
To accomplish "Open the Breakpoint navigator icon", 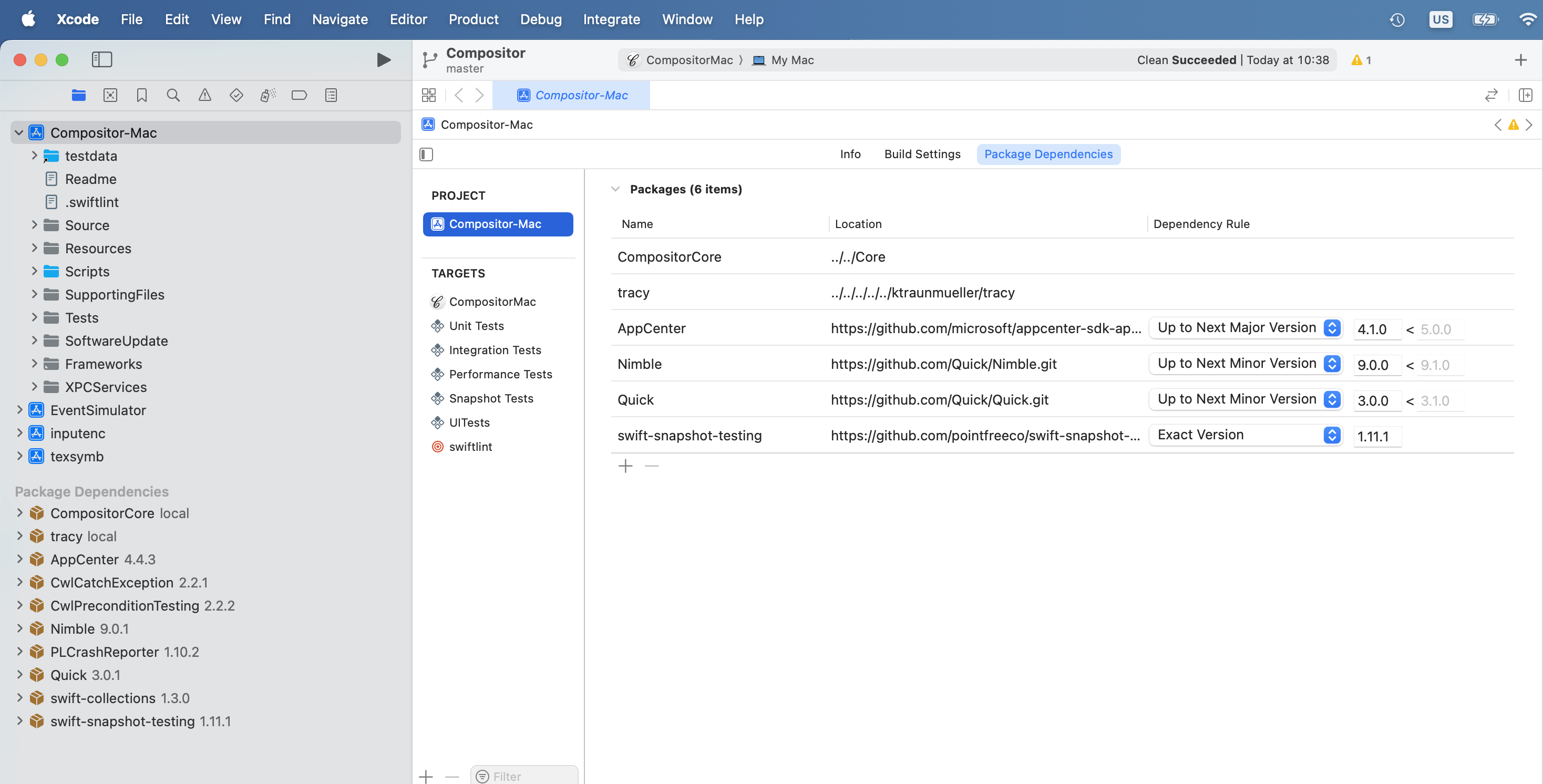I will (299, 95).
